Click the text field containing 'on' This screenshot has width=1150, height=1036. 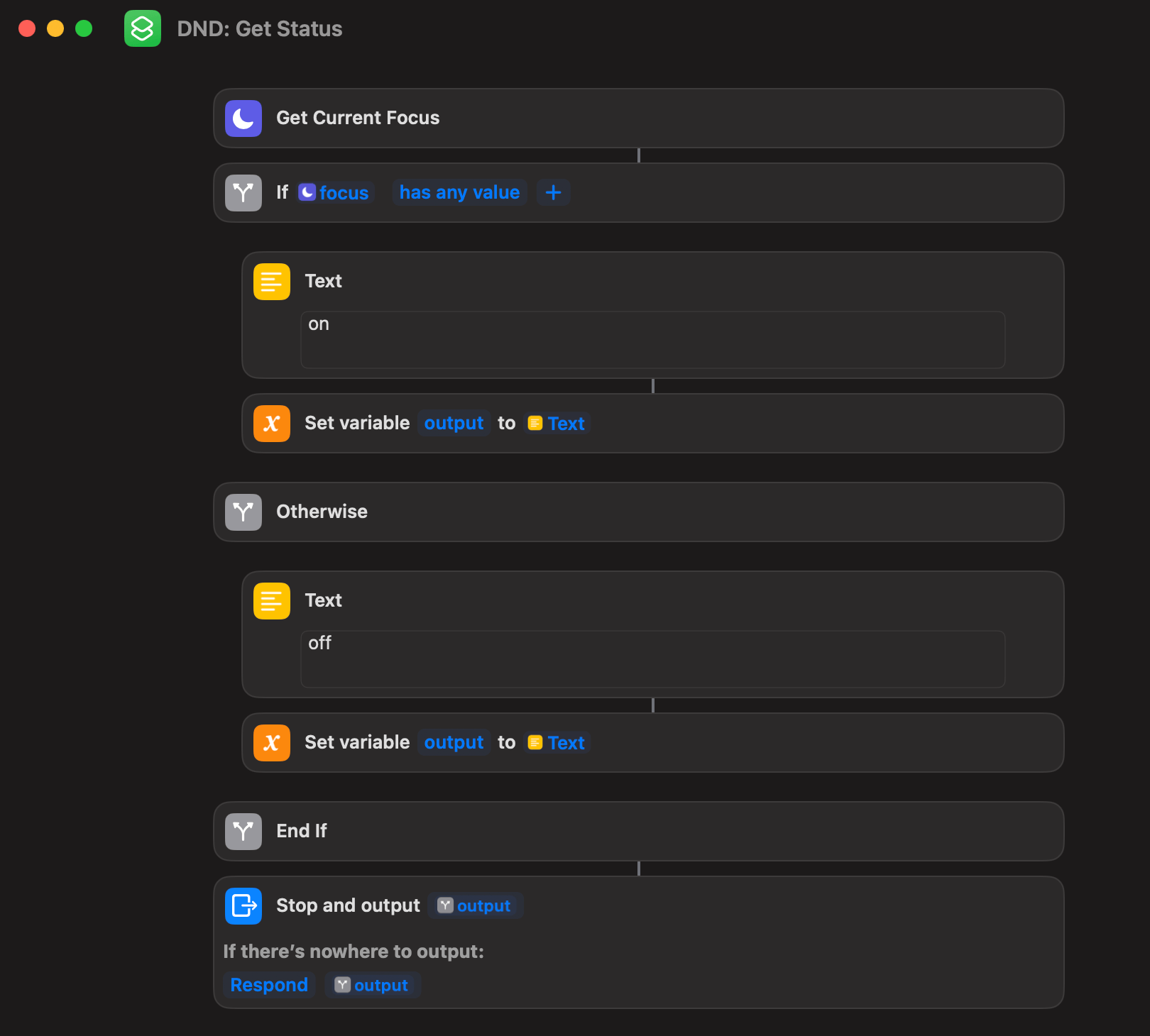(x=652, y=339)
